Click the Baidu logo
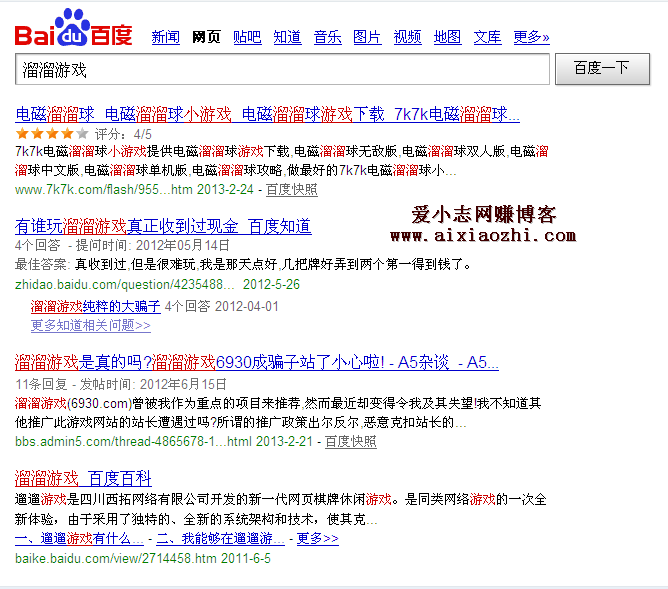 tap(73, 28)
